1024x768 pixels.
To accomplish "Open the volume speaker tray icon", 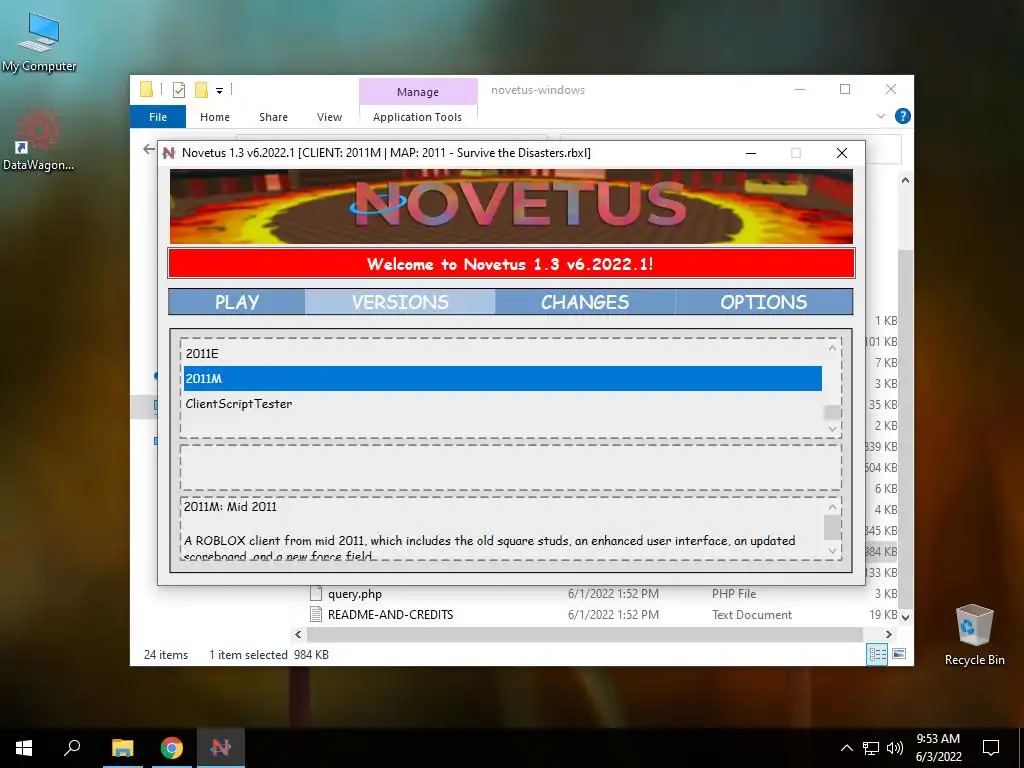I will 895,748.
